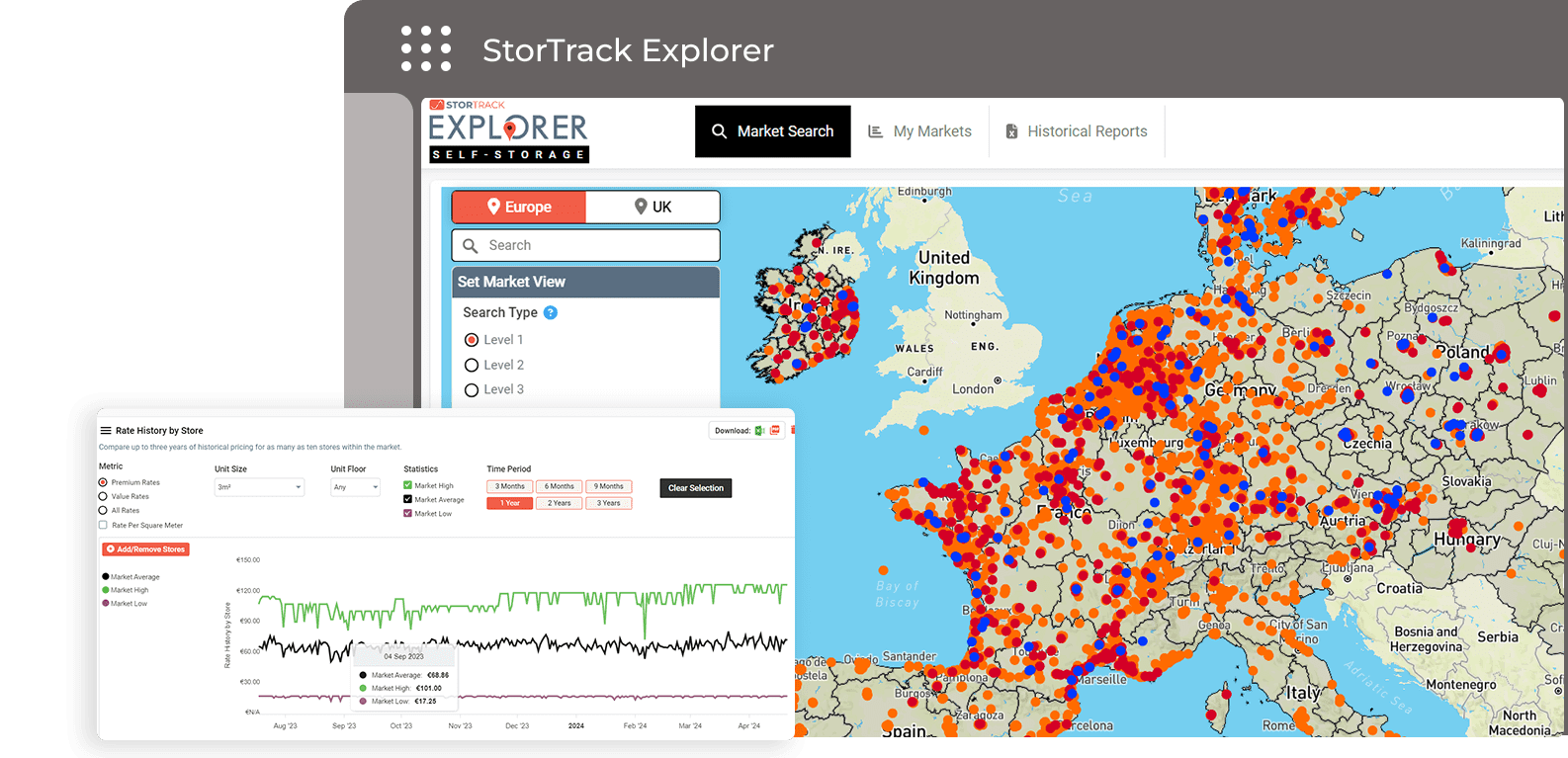Open the Rate History hamburger menu icon
Image resolution: width=1568 pixels, height=758 pixels.
coord(106,431)
